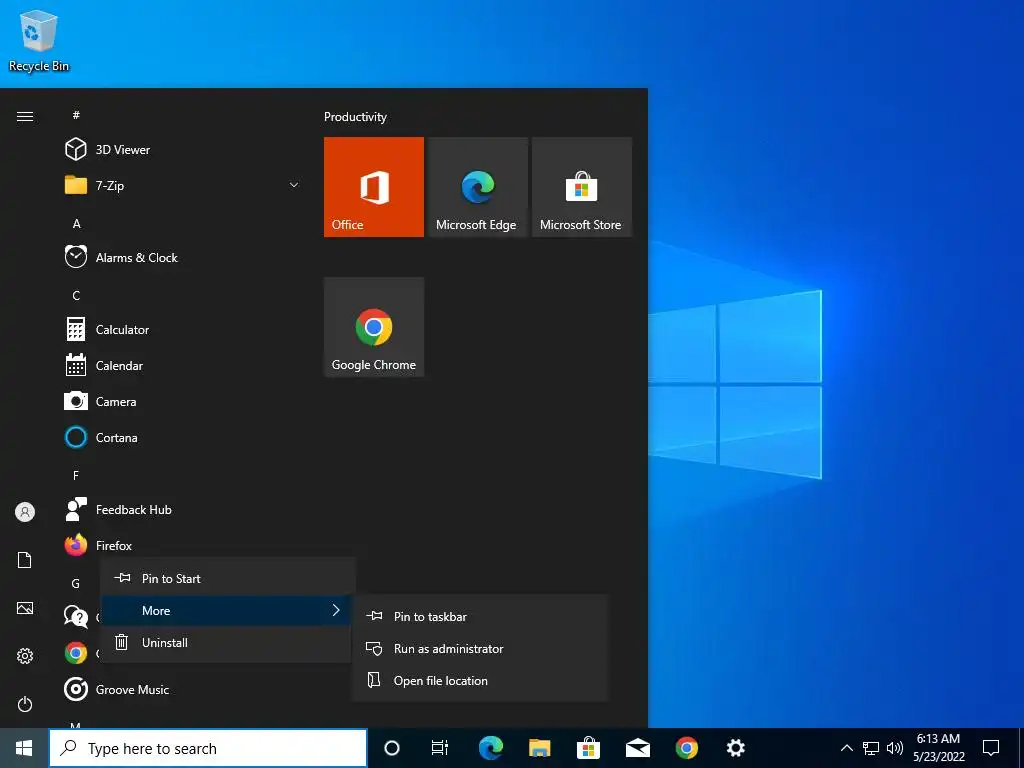Click the Windows Start button
The width and height of the screenshot is (1024, 768).
click(x=24, y=748)
